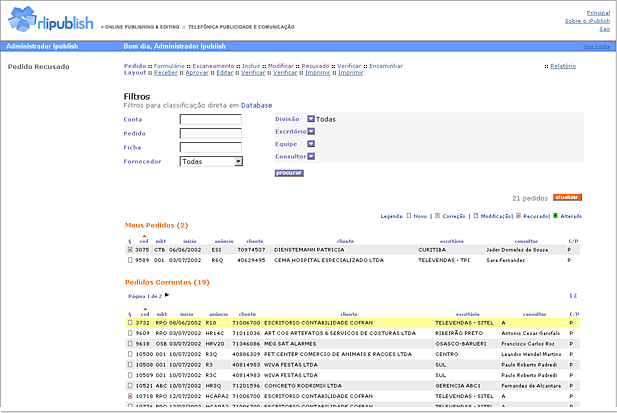
Task: Click status icon of order 3732
Action: pyautogui.click(x=130, y=323)
